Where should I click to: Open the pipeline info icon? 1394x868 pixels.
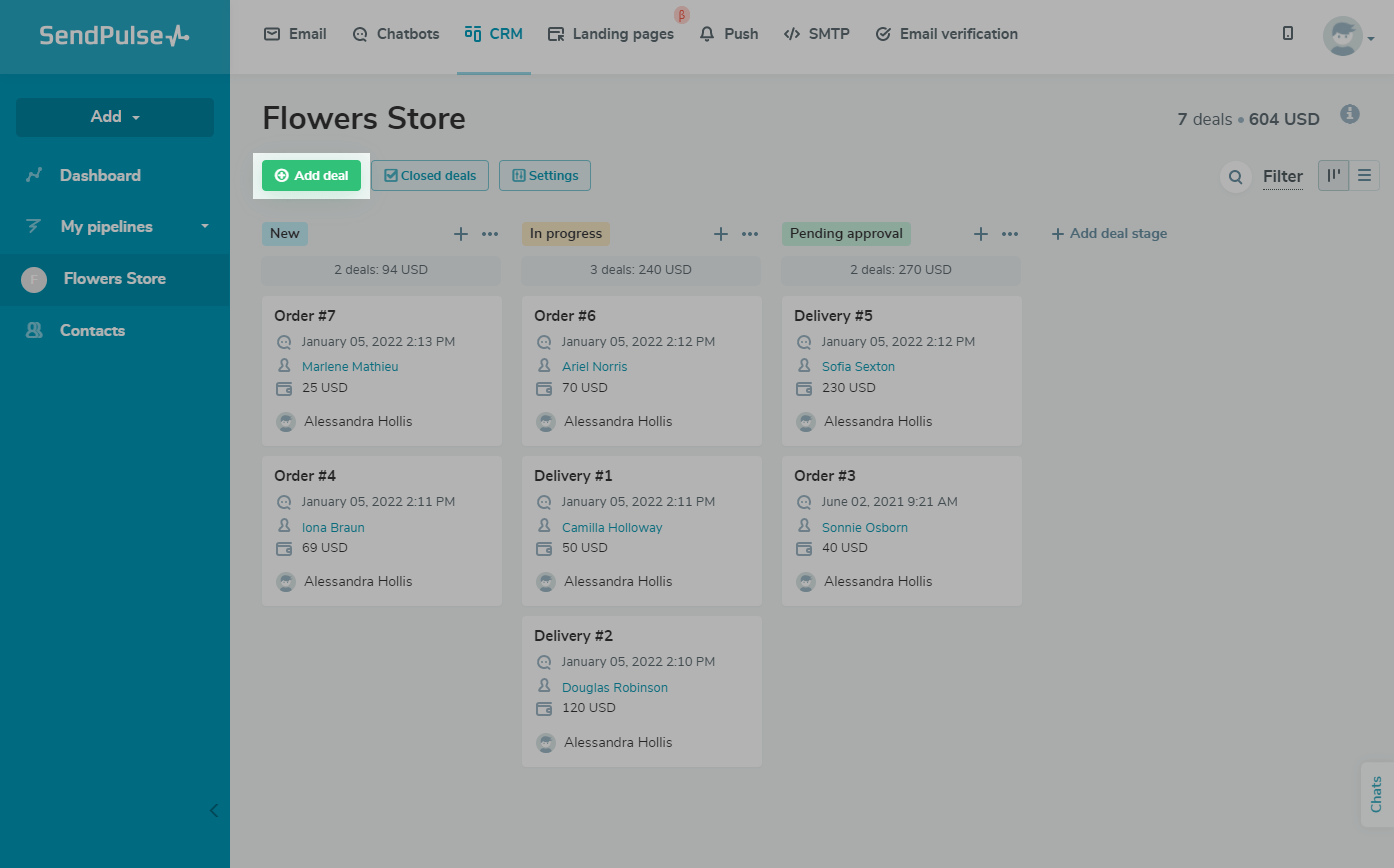coord(1350,114)
